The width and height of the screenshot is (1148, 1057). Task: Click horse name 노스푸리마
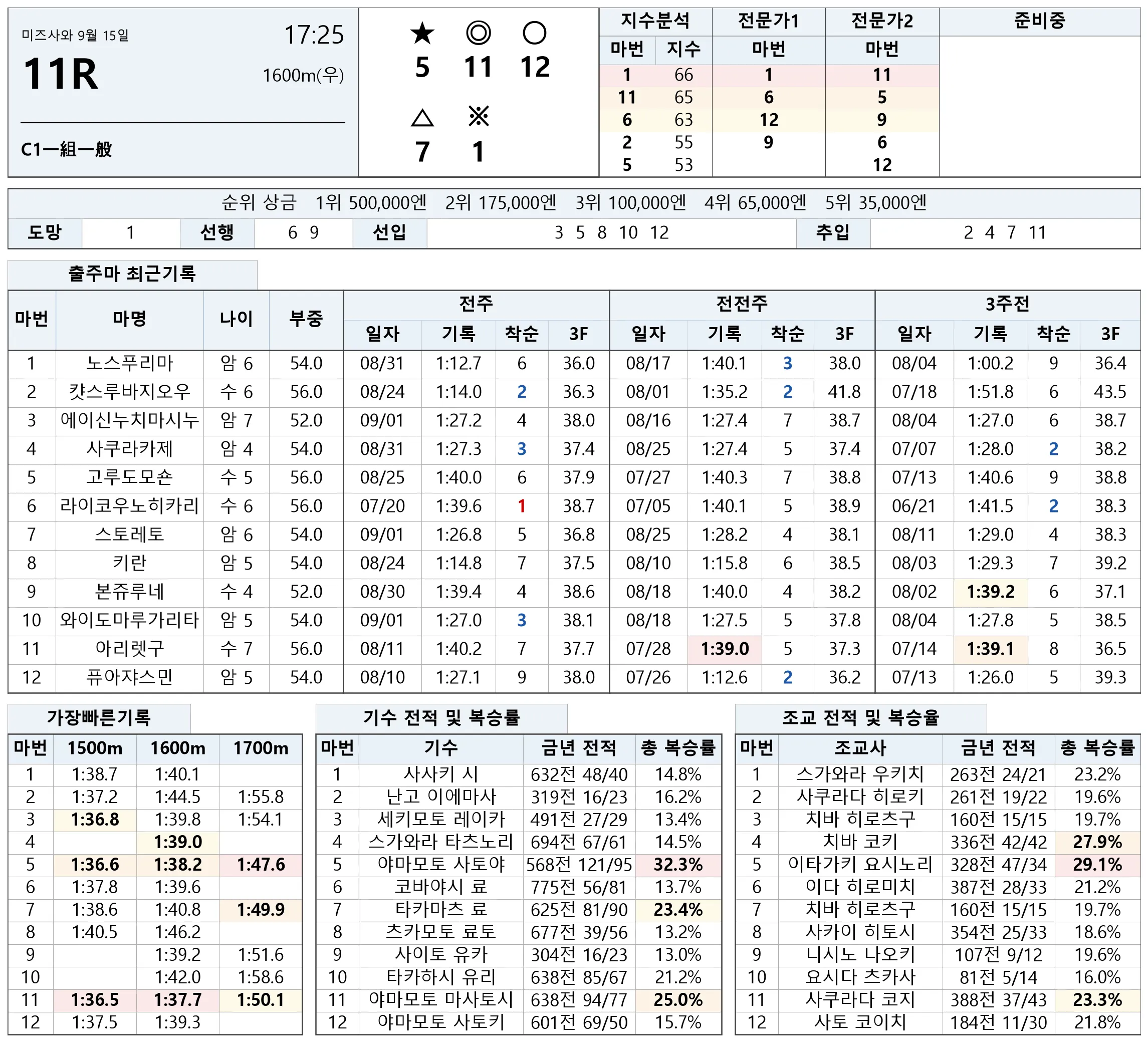[129, 363]
